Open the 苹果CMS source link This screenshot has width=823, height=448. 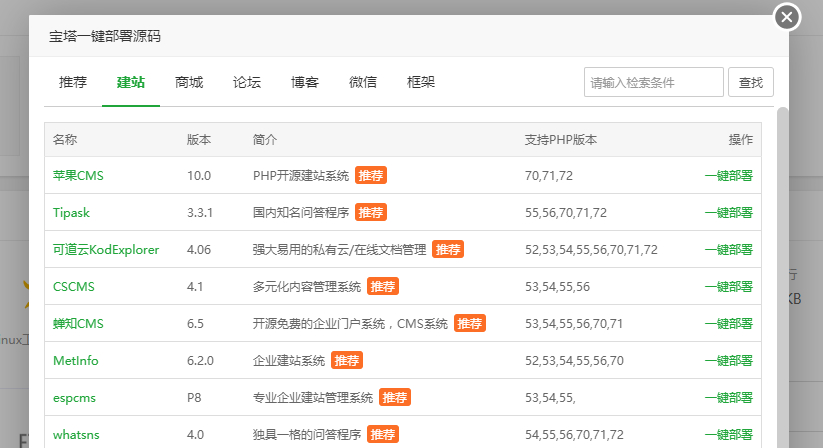click(x=78, y=176)
